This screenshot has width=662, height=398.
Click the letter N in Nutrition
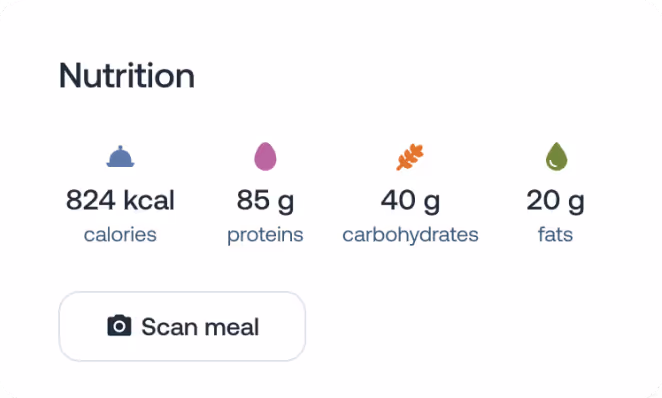click(70, 76)
